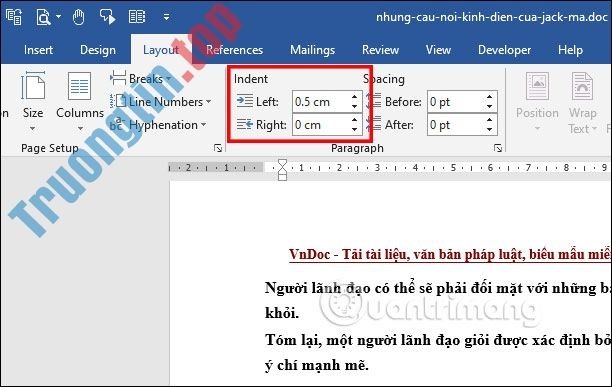Click the horizontal ruler at mark 5
Viewport: 612px width, 387px height.
453,168
